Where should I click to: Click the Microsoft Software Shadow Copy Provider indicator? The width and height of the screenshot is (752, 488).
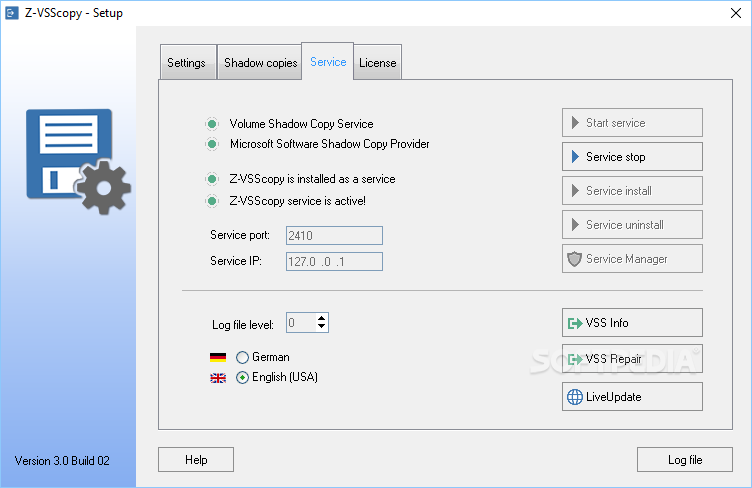212,144
